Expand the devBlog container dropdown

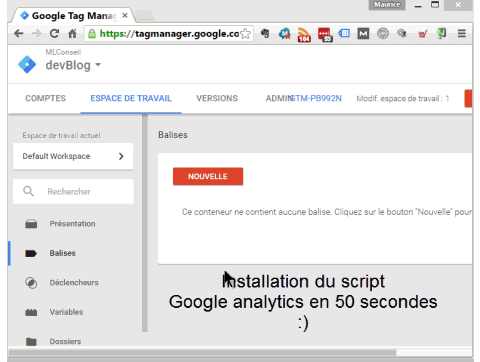98,65
